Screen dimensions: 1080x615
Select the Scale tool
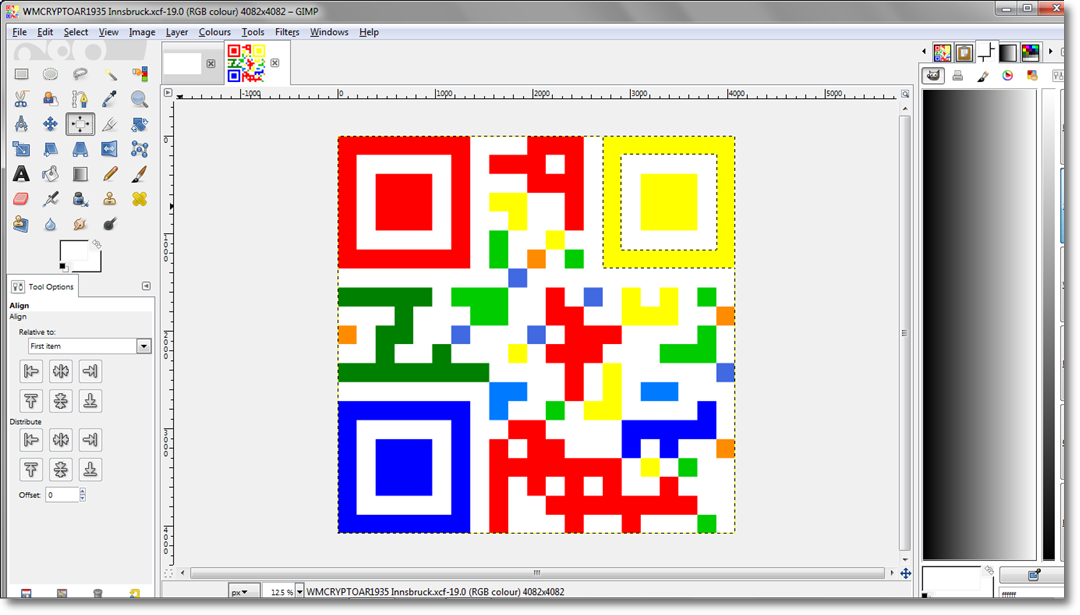pos(21,149)
